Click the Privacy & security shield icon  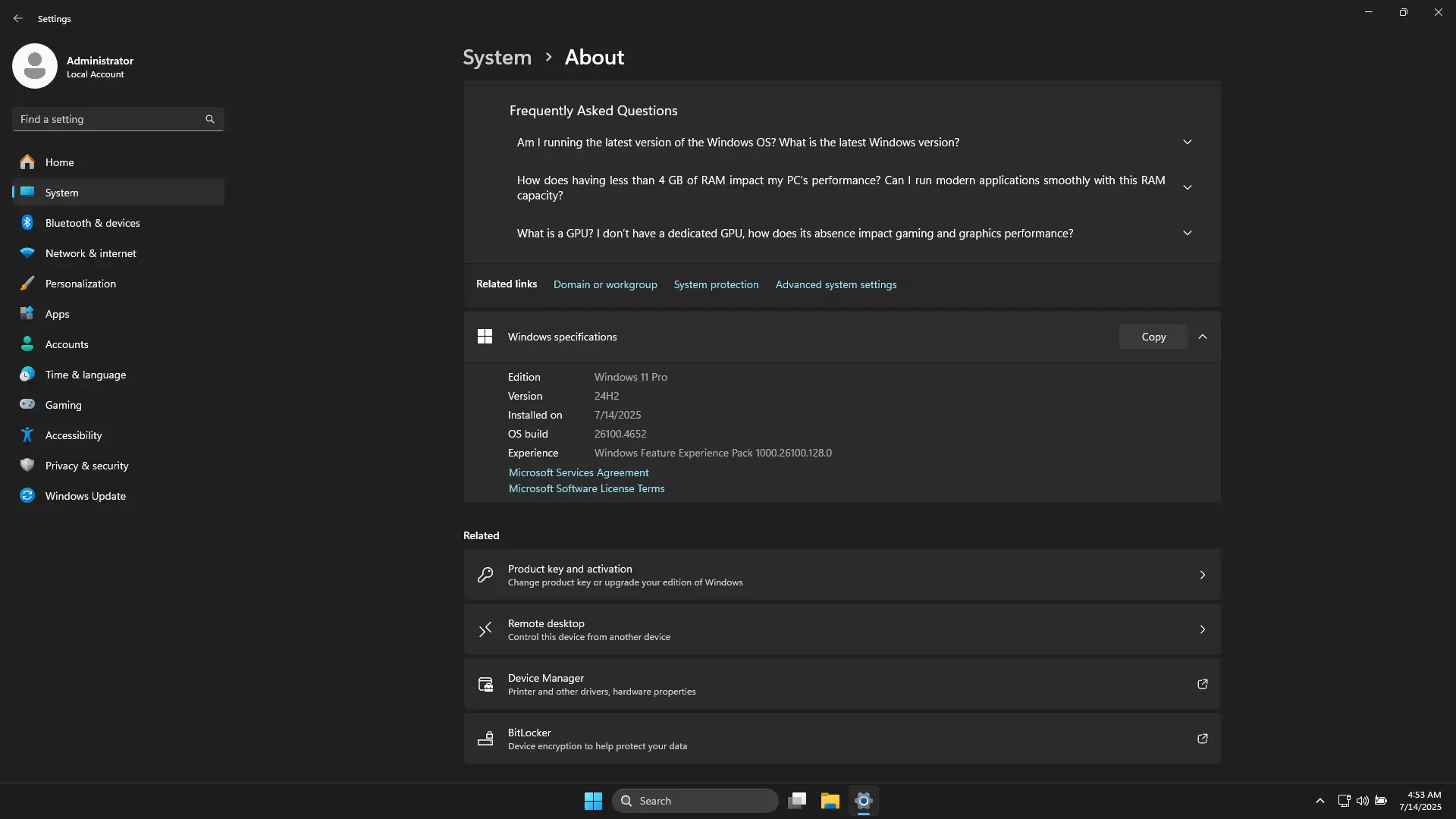point(27,466)
